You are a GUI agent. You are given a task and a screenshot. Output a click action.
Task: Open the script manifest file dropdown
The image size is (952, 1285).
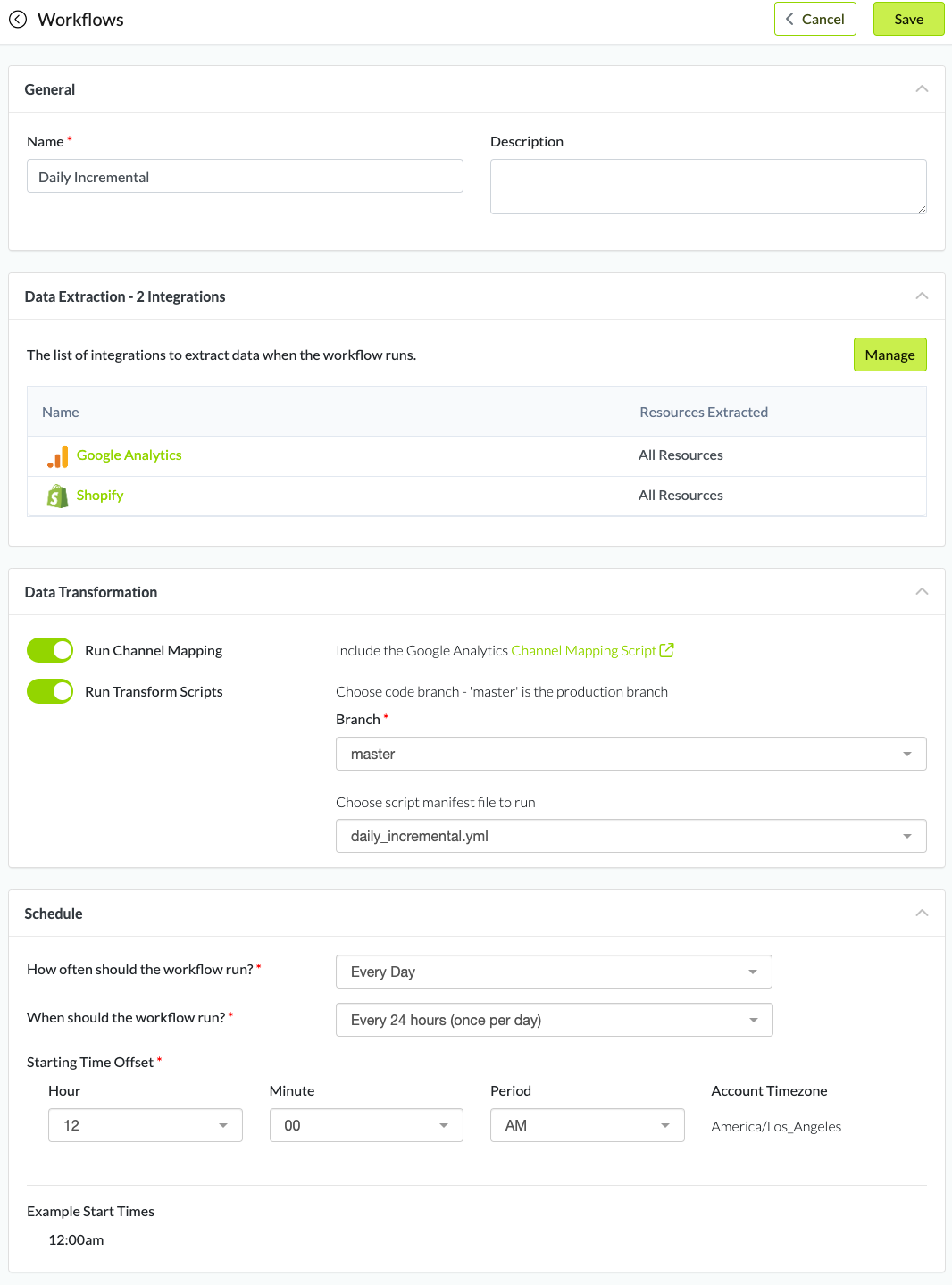630,836
